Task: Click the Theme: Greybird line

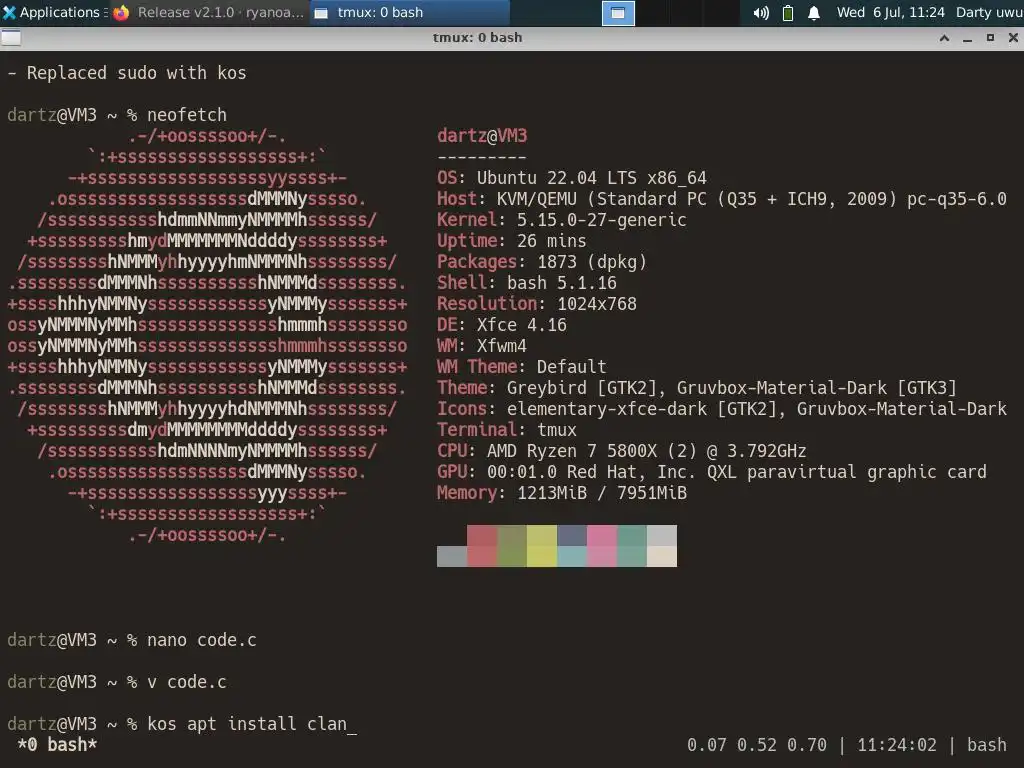Action: [697, 387]
